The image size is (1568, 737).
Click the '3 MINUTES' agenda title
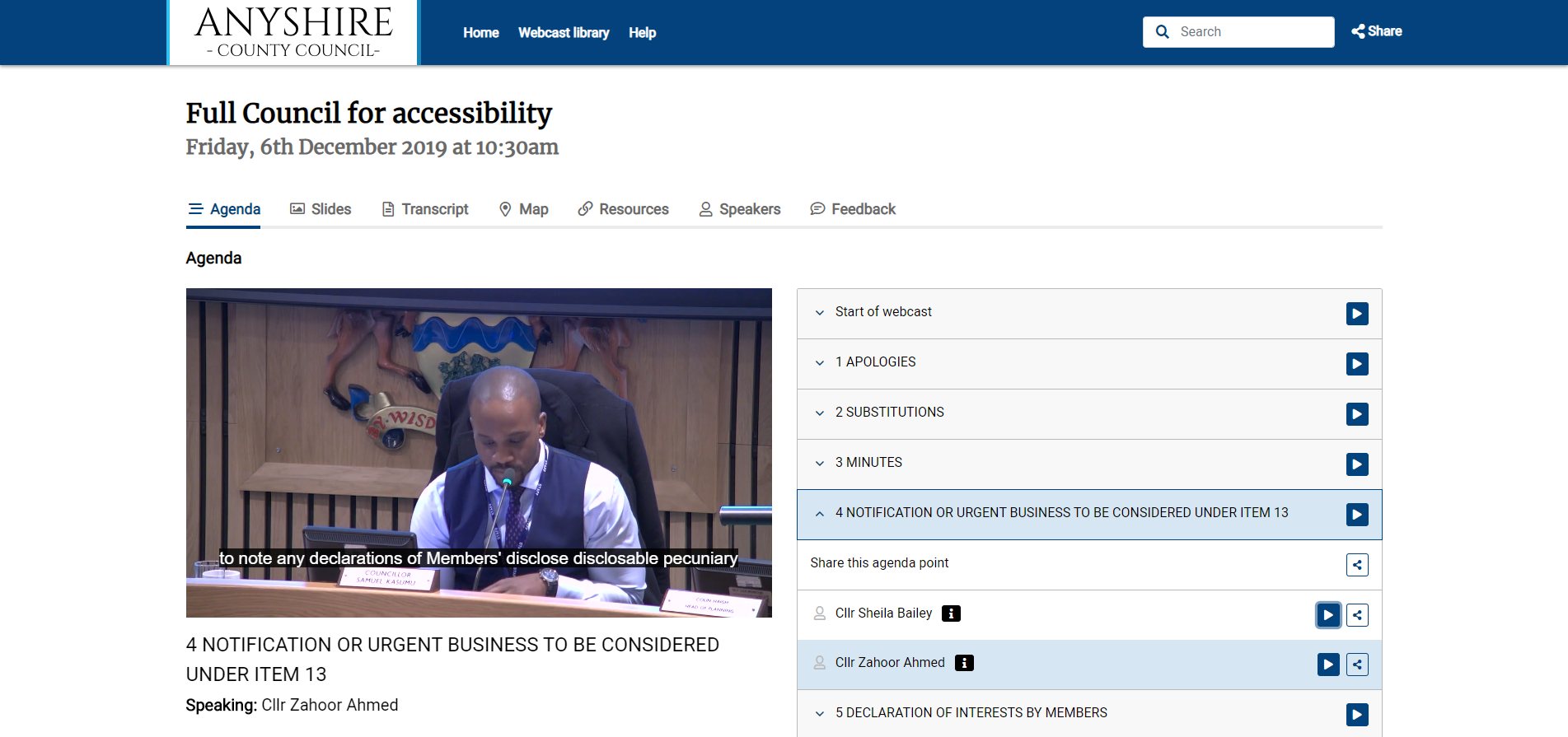point(868,463)
